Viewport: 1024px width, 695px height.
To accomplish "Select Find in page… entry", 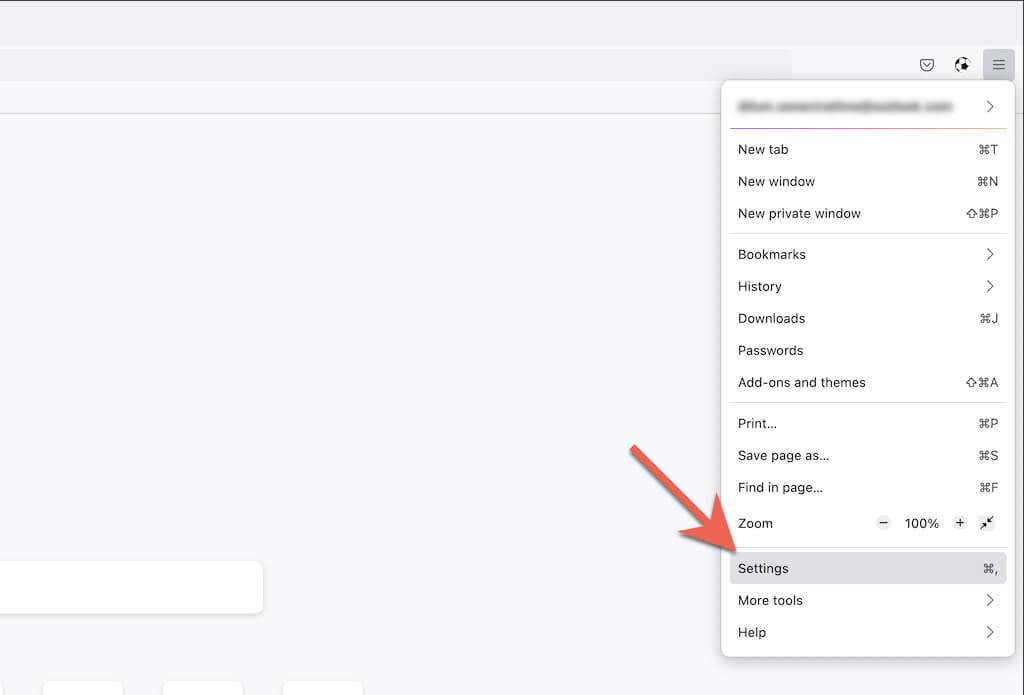I will (x=867, y=487).
